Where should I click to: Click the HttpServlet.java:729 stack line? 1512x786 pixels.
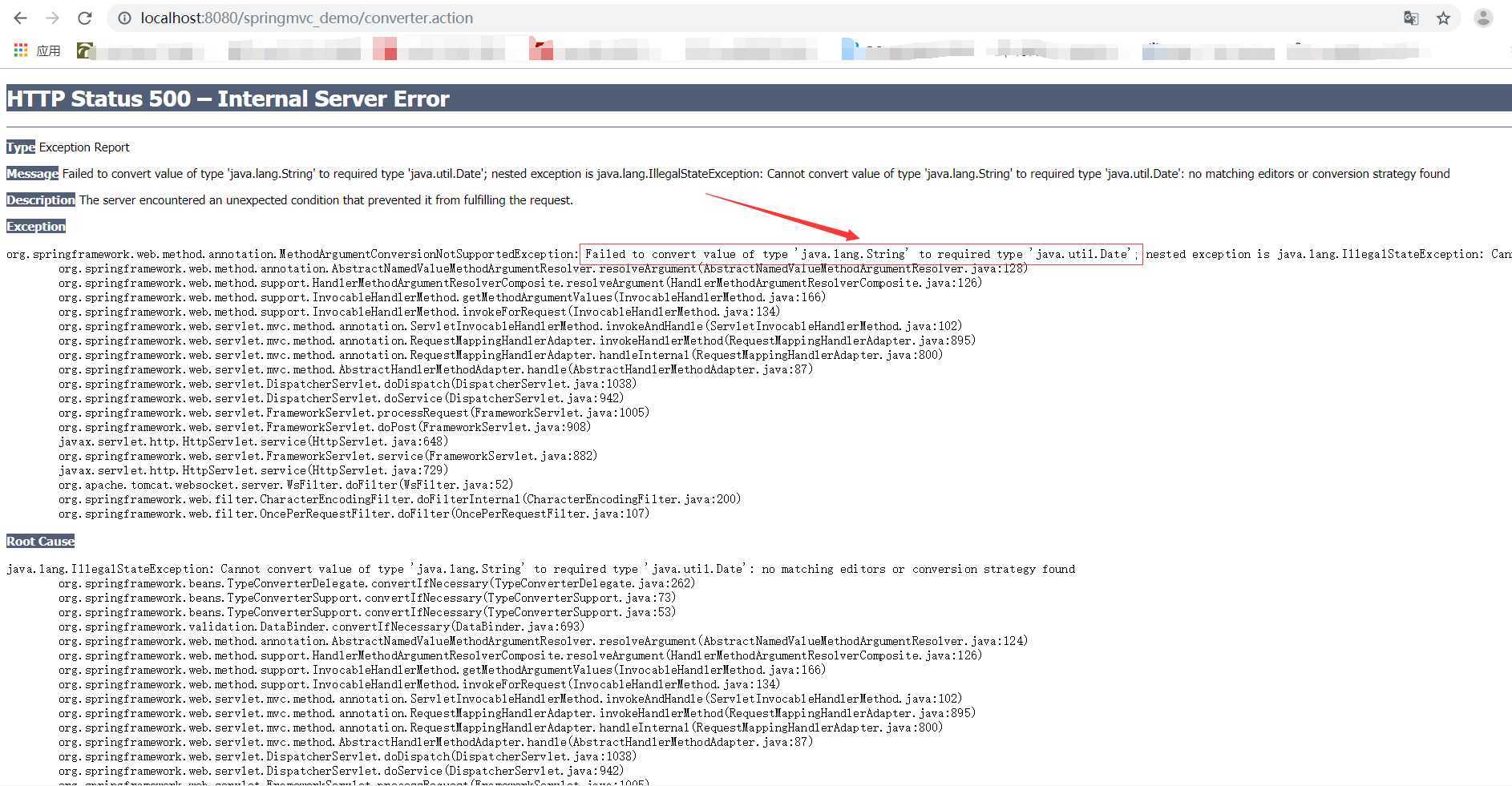point(253,470)
